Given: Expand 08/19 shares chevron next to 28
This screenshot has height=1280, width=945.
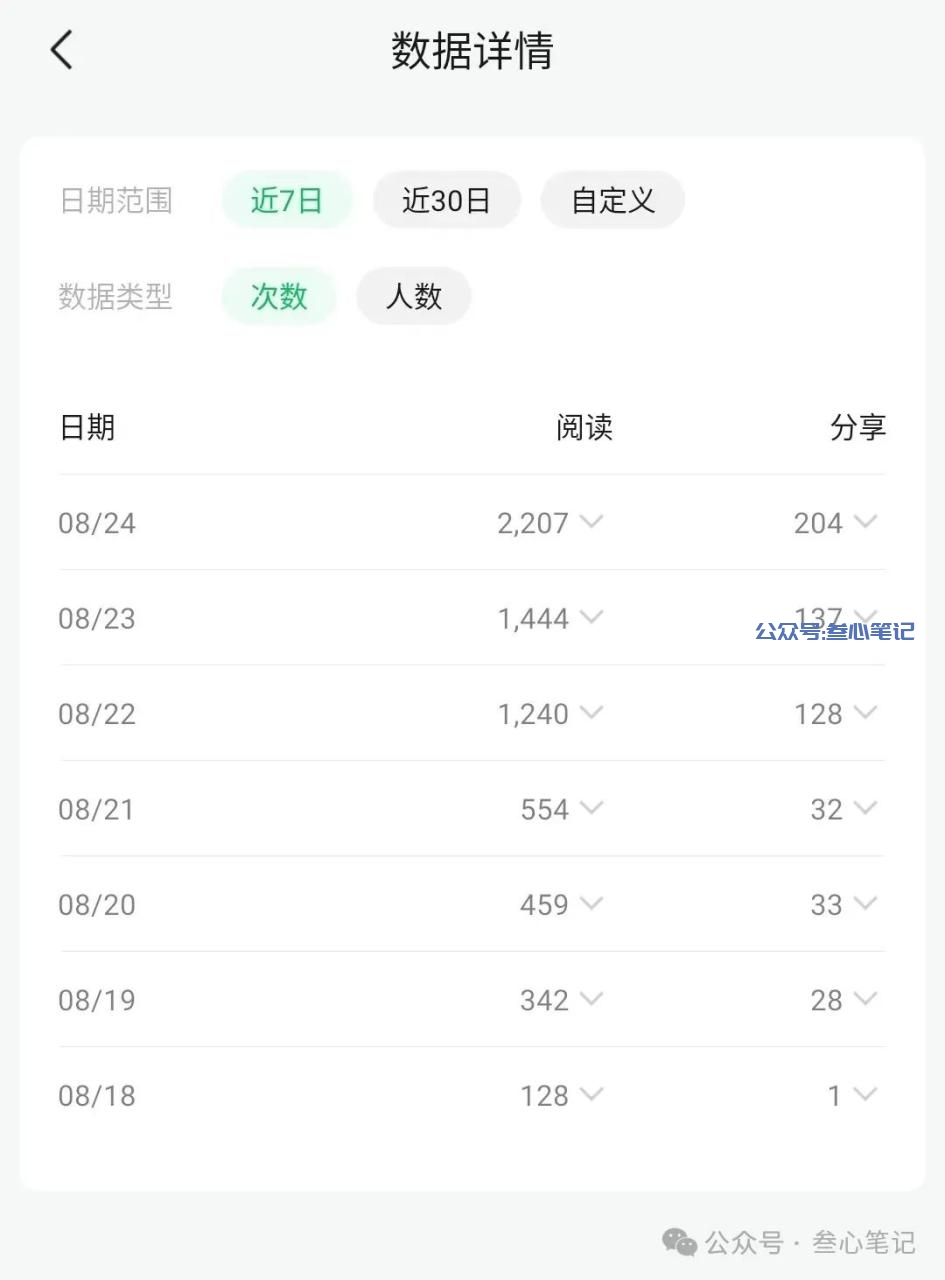Looking at the screenshot, I should pos(866,998).
